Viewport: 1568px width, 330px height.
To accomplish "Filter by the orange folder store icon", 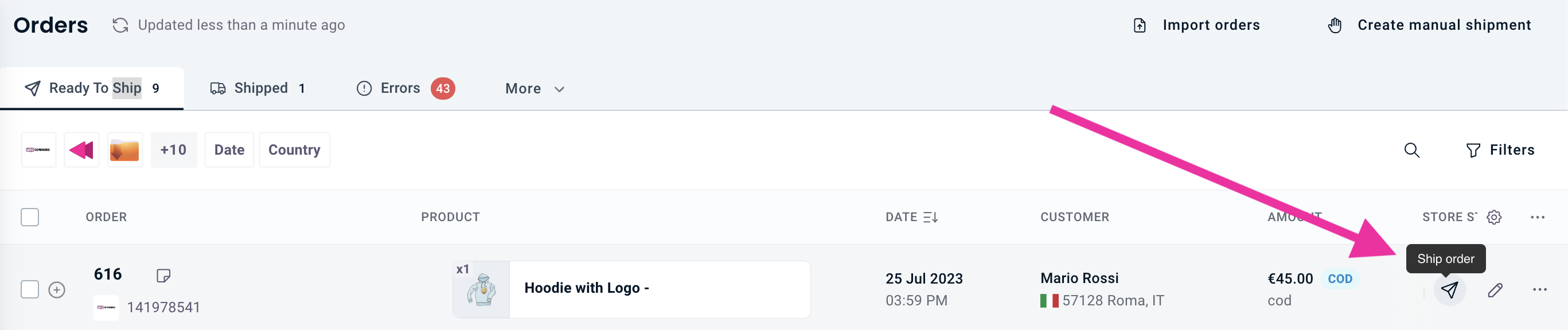I will point(125,150).
